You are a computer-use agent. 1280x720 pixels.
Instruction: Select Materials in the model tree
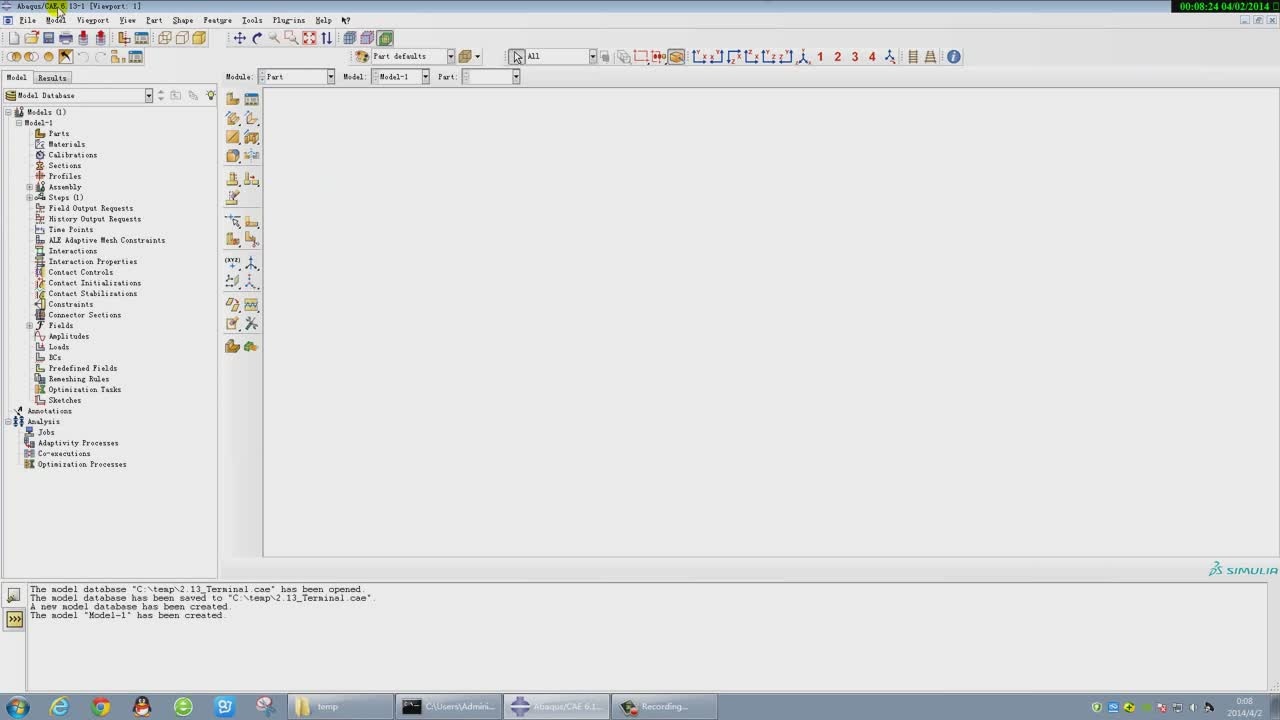(66, 144)
